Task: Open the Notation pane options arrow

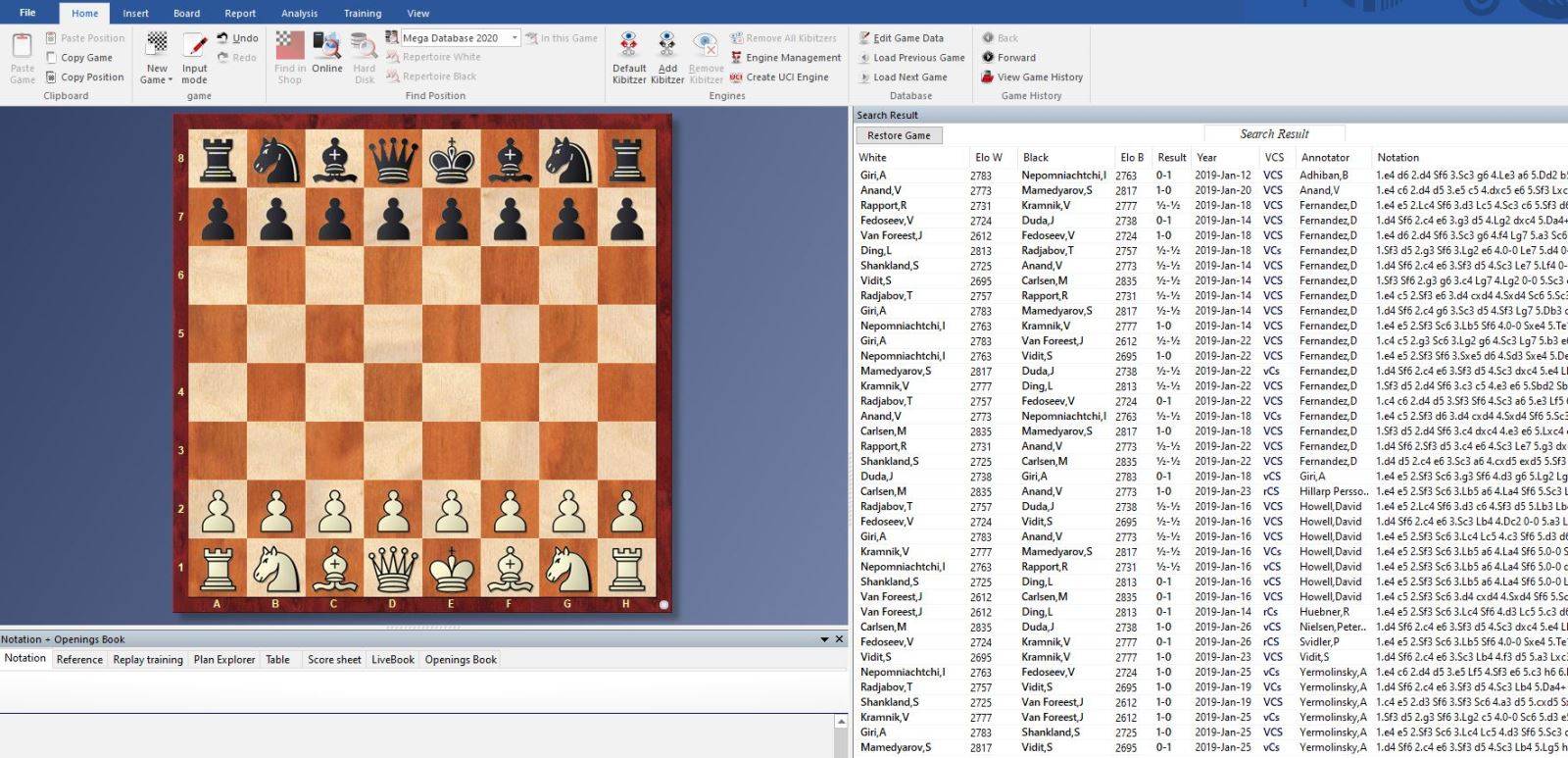Action: 824,639
